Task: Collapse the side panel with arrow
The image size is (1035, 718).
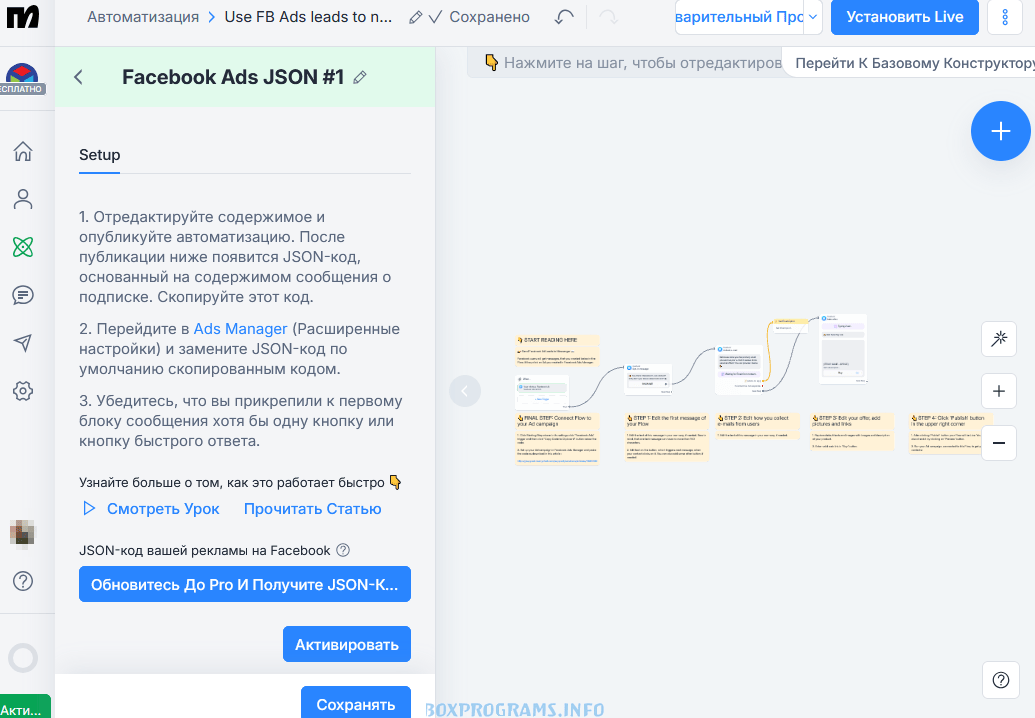Action: (465, 391)
